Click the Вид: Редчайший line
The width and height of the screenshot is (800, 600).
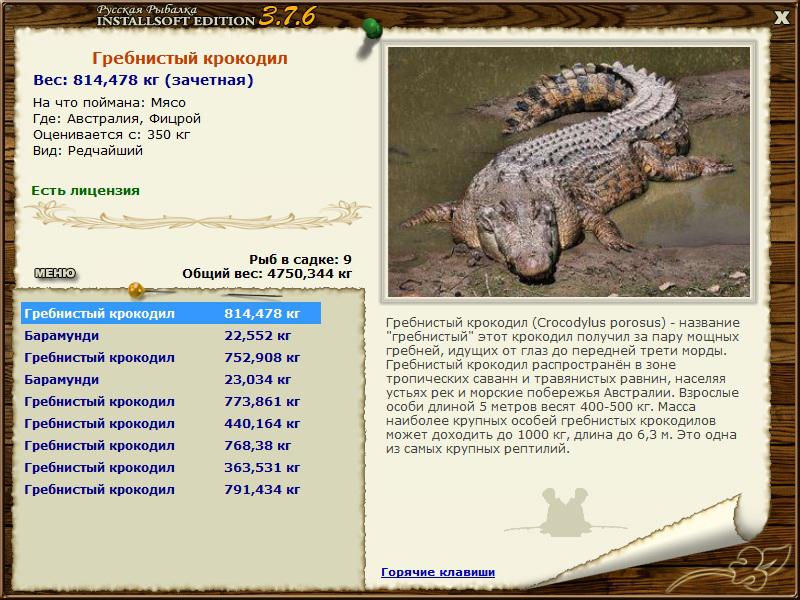[88, 151]
